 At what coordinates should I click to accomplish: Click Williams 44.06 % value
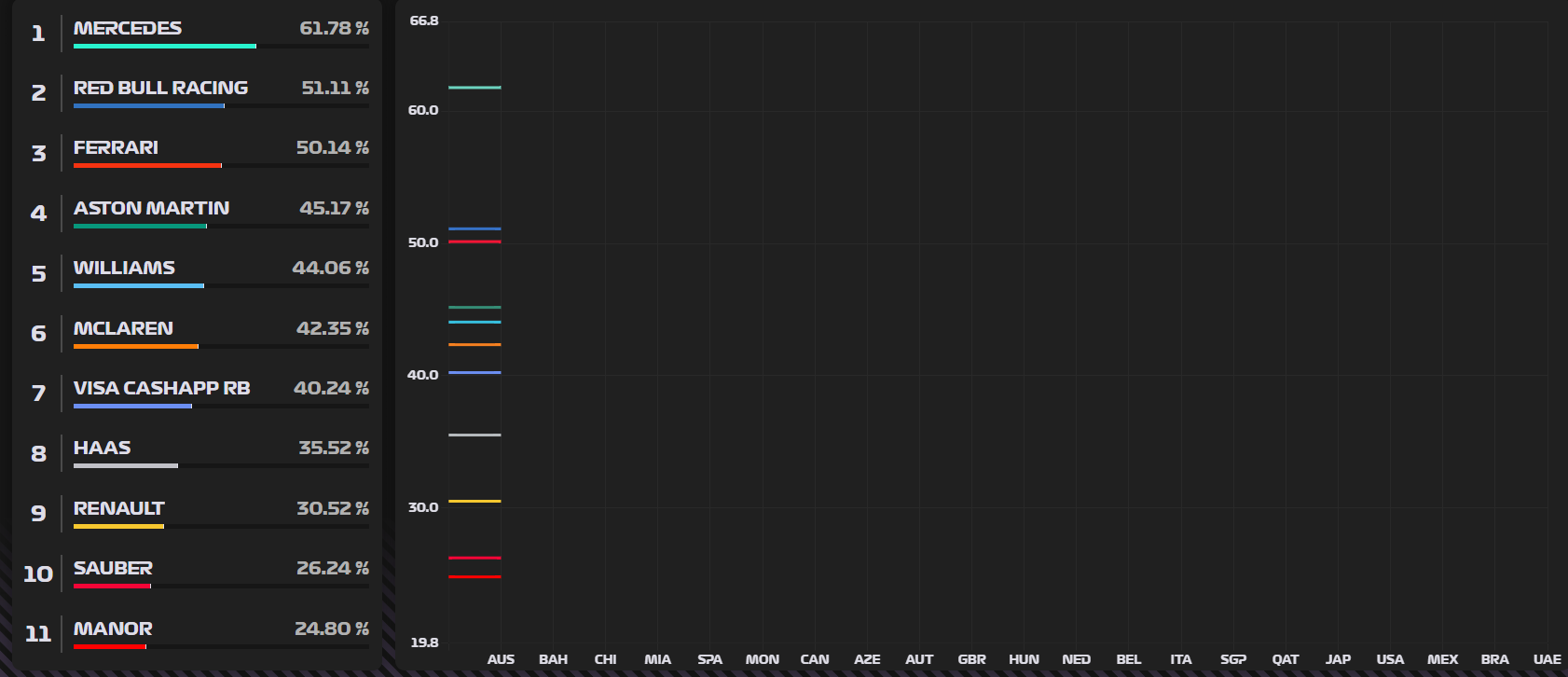click(x=330, y=268)
